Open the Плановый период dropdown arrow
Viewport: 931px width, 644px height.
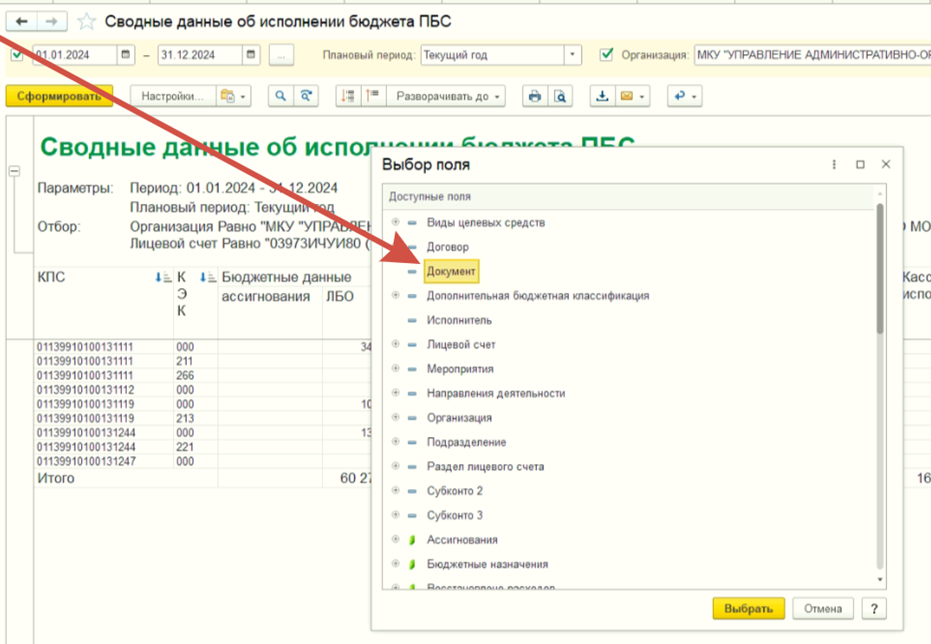click(572, 55)
